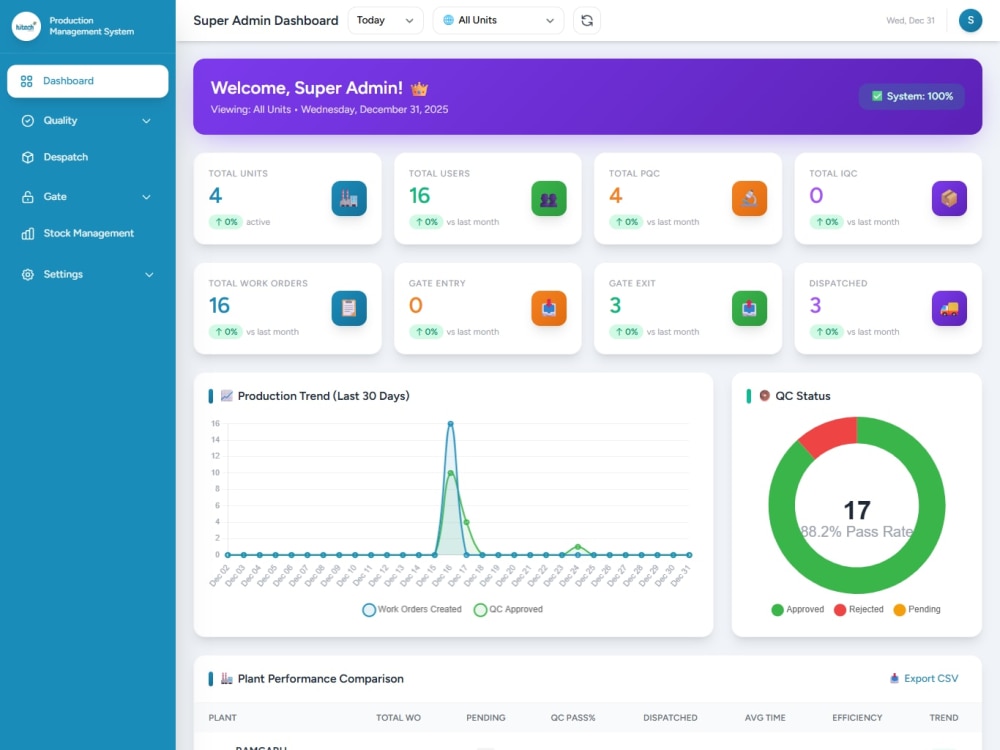The height and width of the screenshot is (750, 1000).
Task: Click the PENDING column header
Action: click(485, 717)
